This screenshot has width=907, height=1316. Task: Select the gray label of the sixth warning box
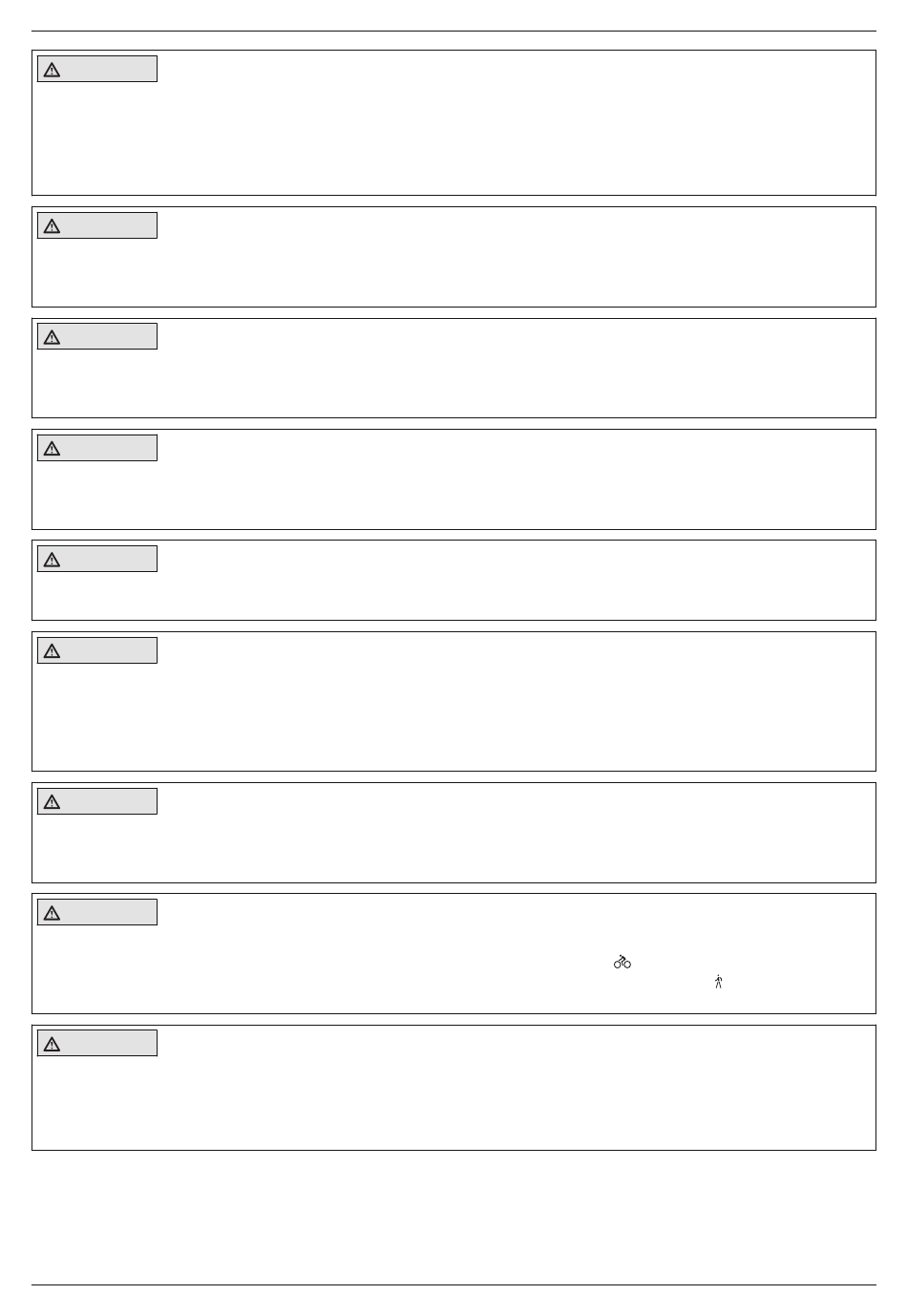(97, 650)
